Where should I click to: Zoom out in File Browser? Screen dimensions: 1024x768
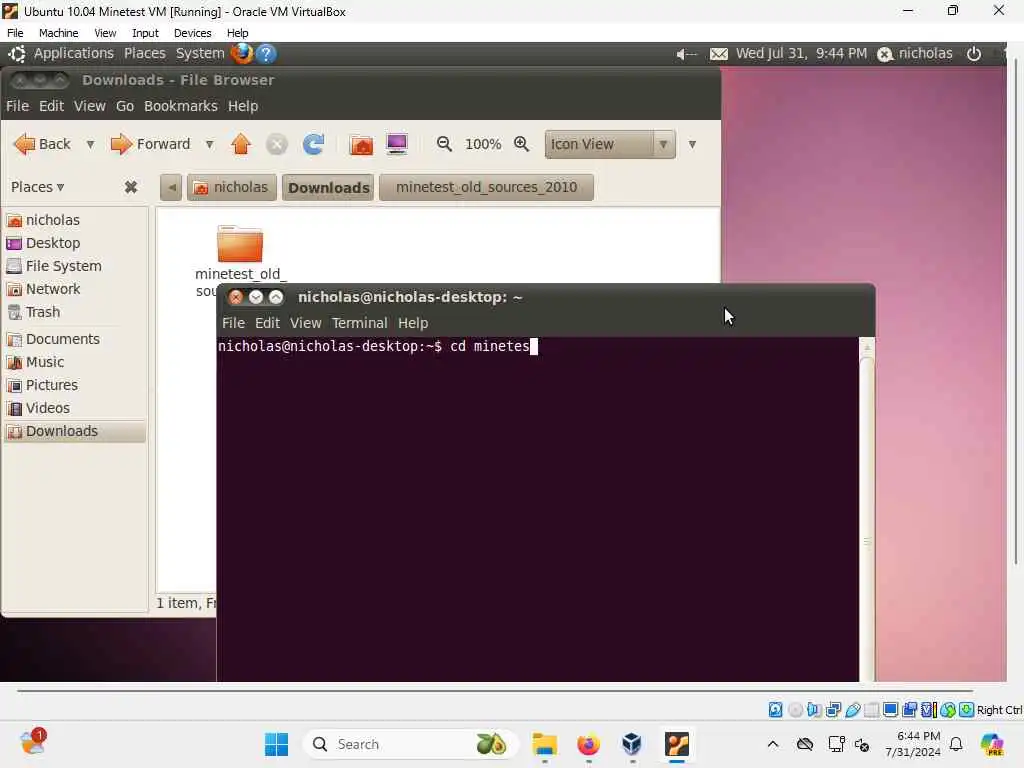click(x=444, y=144)
